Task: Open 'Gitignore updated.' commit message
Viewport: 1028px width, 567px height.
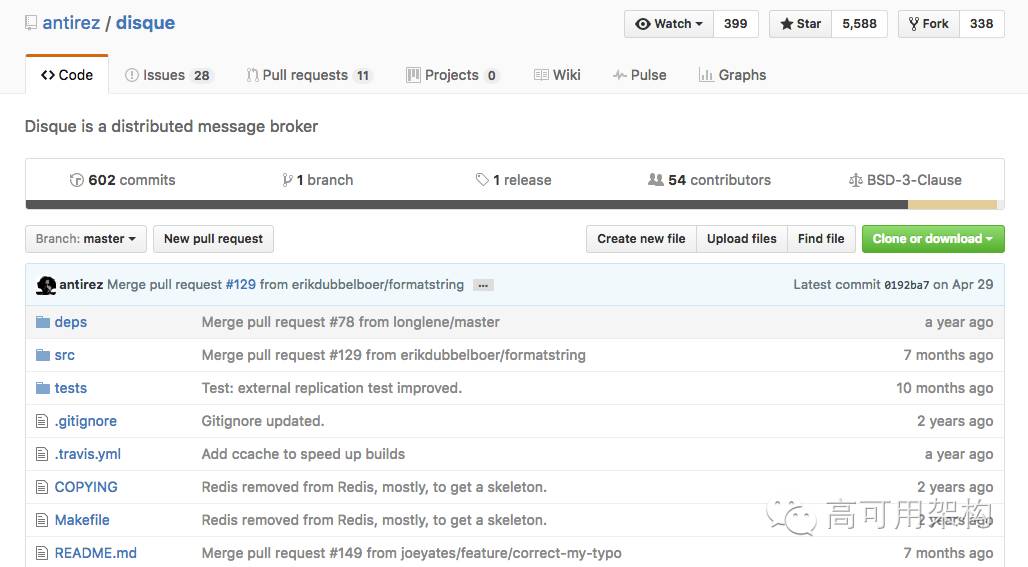Action: (263, 421)
